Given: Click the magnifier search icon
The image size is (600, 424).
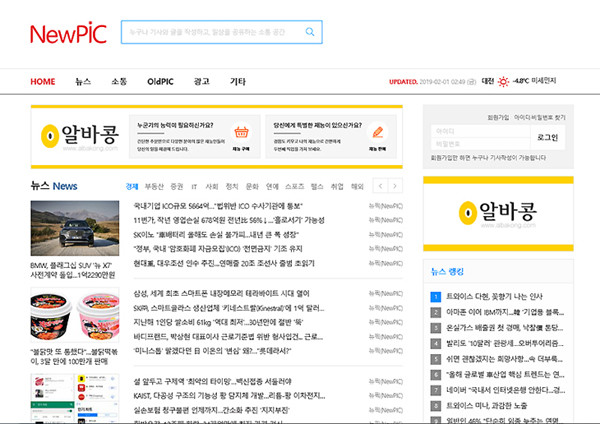Looking at the screenshot, I should coord(310,32).
